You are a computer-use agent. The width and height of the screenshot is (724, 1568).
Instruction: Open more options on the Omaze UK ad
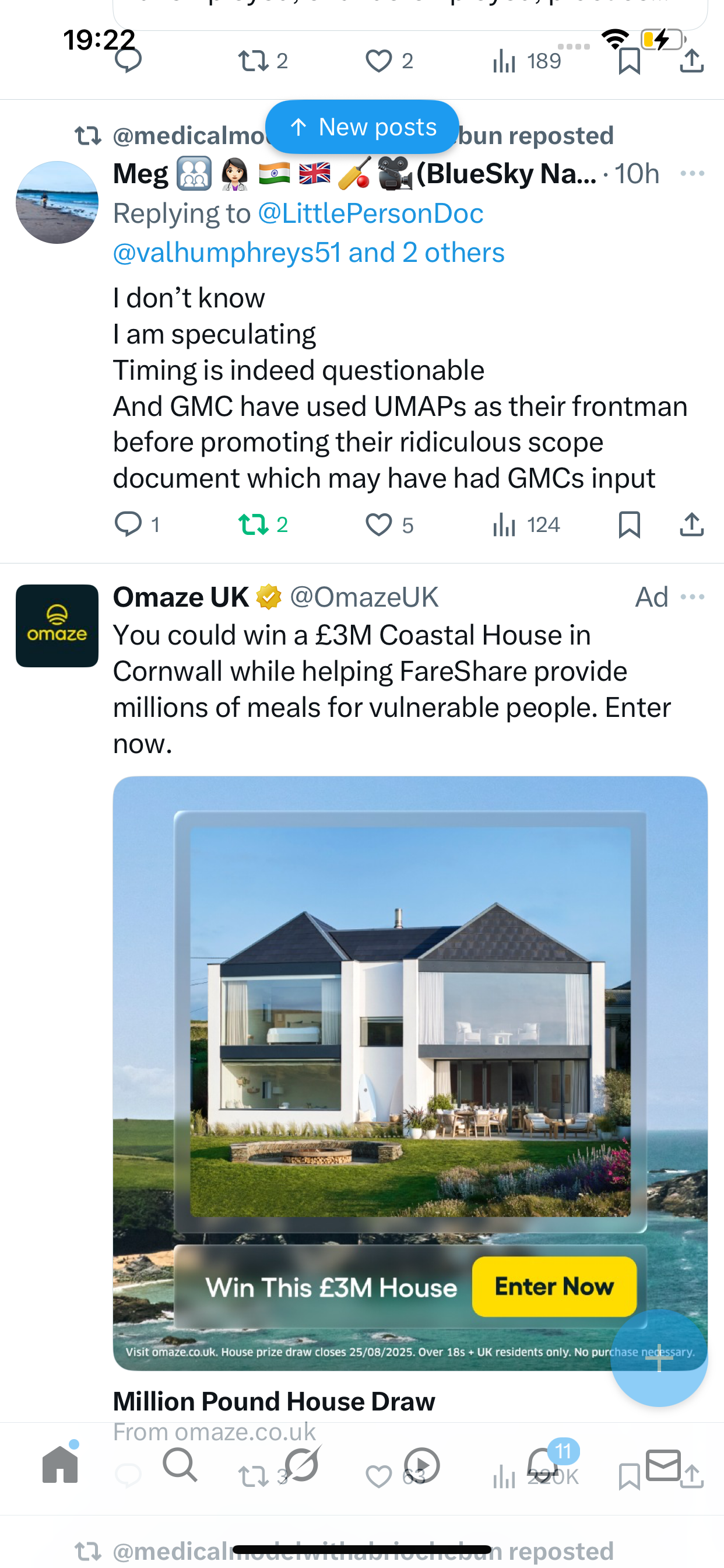click(693, 597)
